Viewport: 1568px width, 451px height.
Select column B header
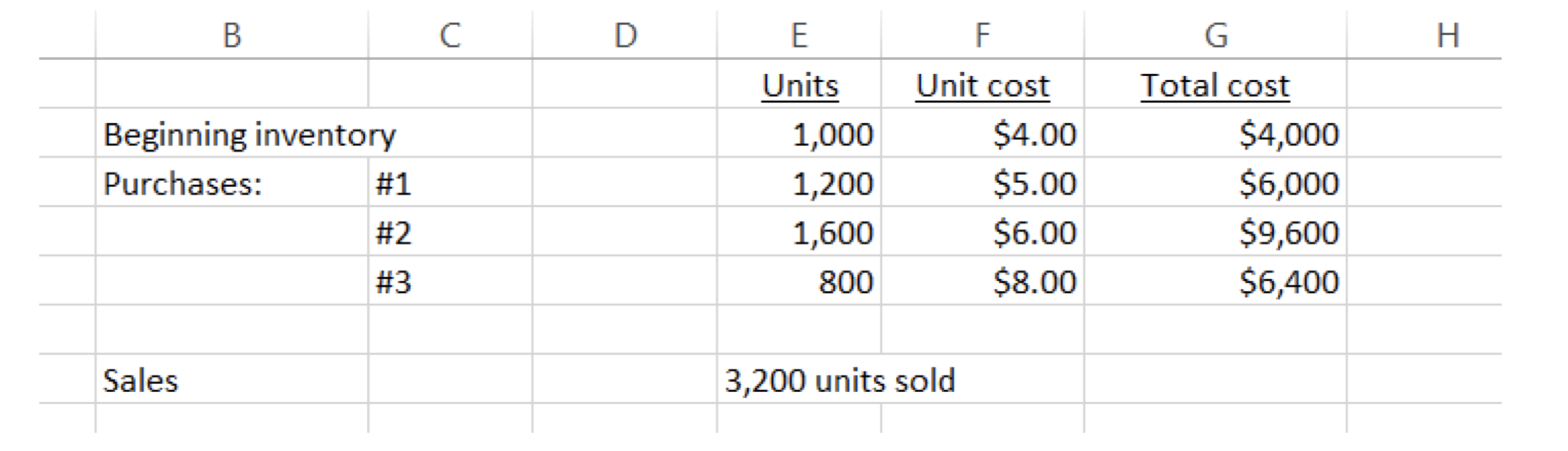click(x=232, y=35)
